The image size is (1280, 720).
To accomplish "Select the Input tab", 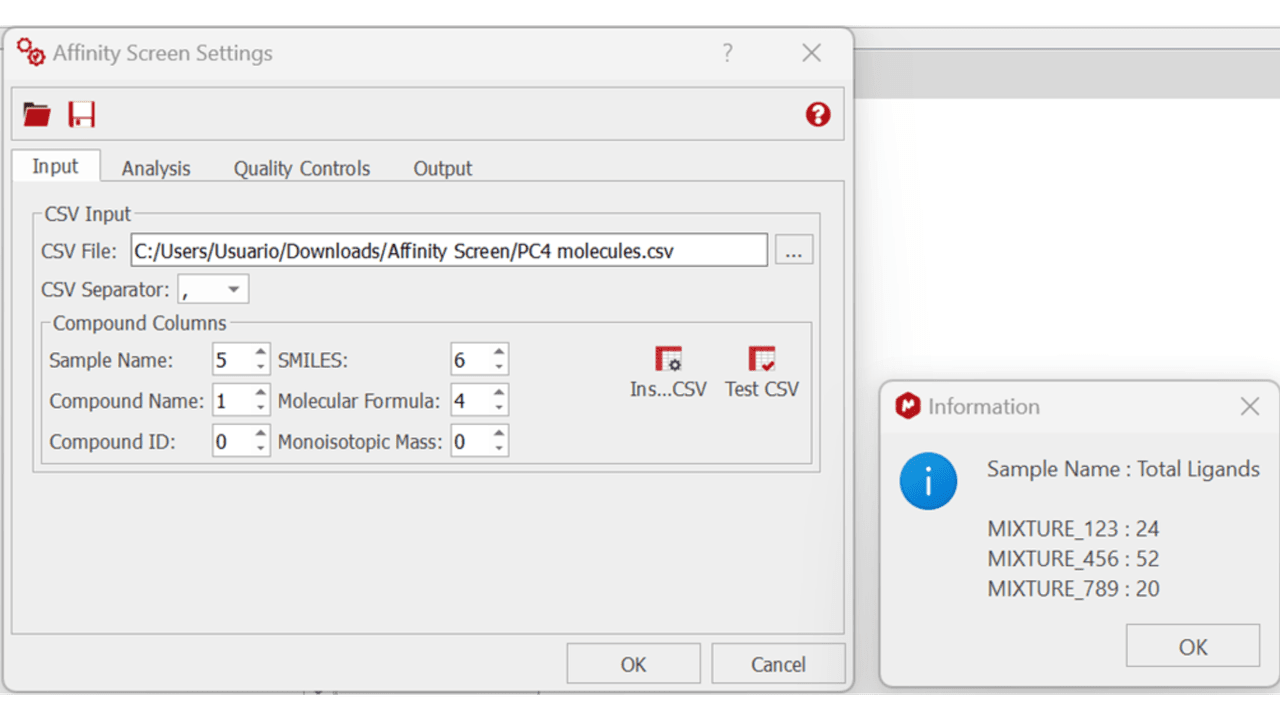I will (55, 166).
